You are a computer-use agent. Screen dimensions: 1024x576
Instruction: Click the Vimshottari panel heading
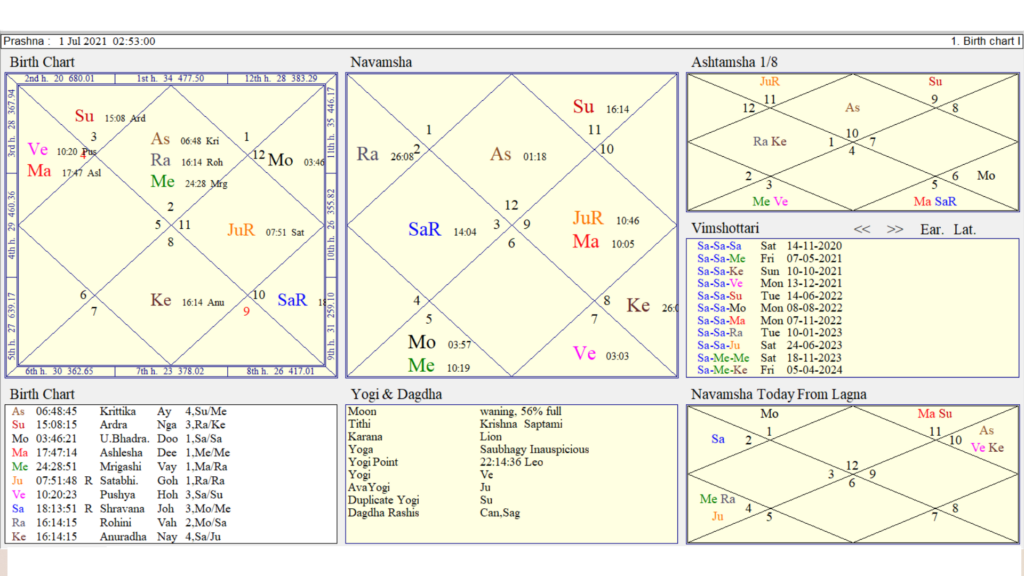[x=725, y=229]
